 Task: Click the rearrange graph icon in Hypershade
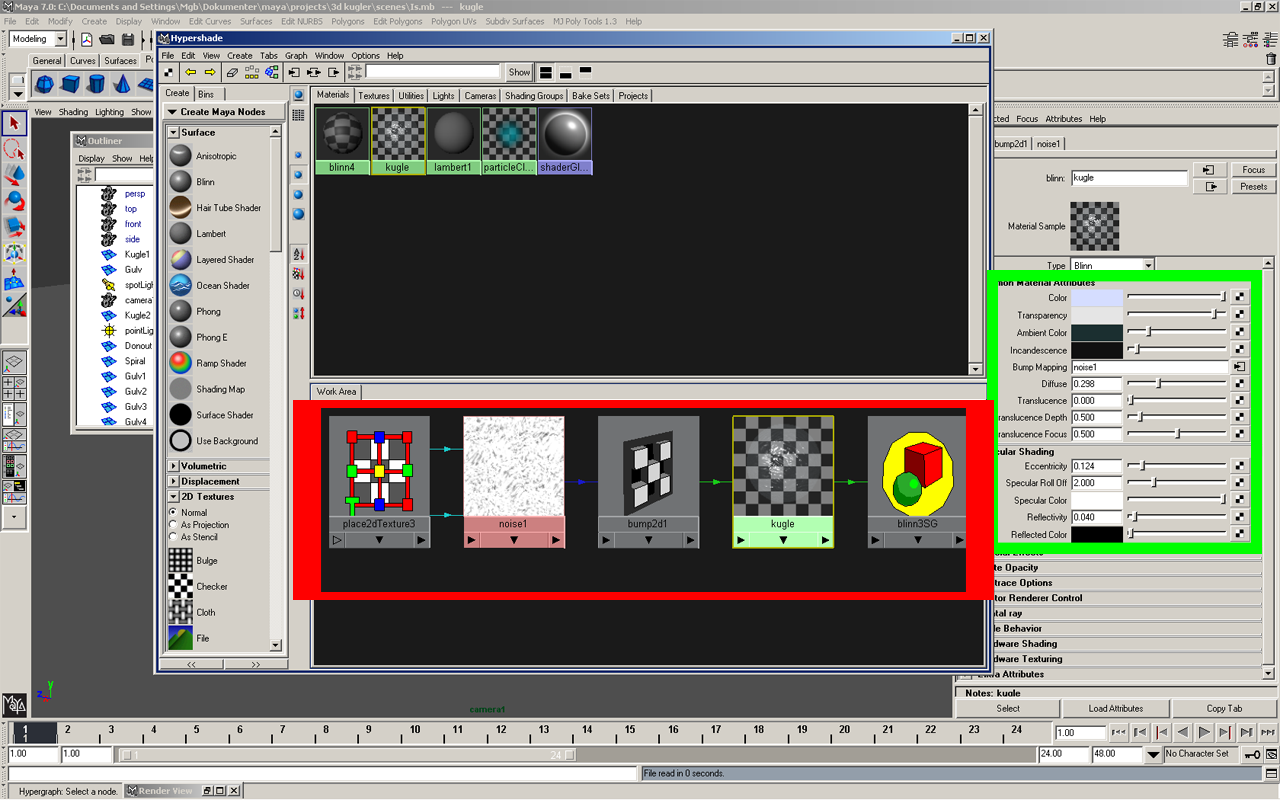[251, 72]
